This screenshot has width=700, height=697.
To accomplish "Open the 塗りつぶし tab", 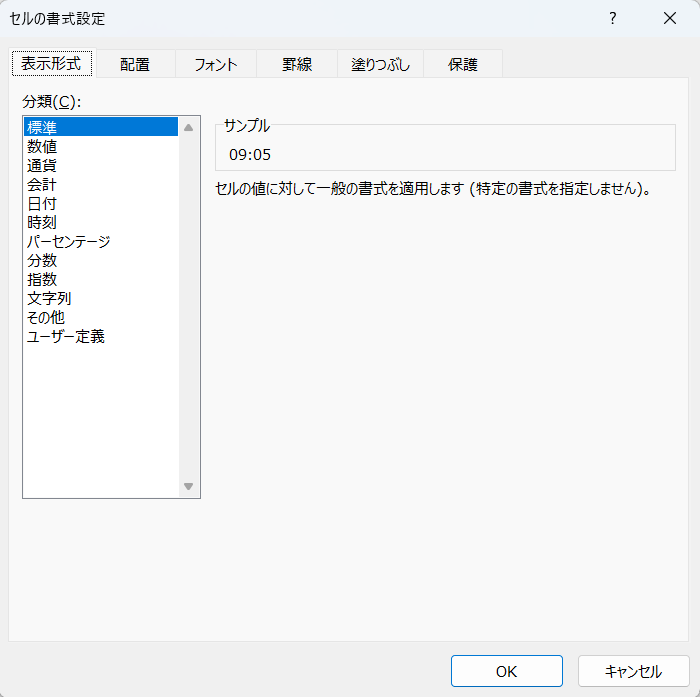I will click(x=380, y=64).
